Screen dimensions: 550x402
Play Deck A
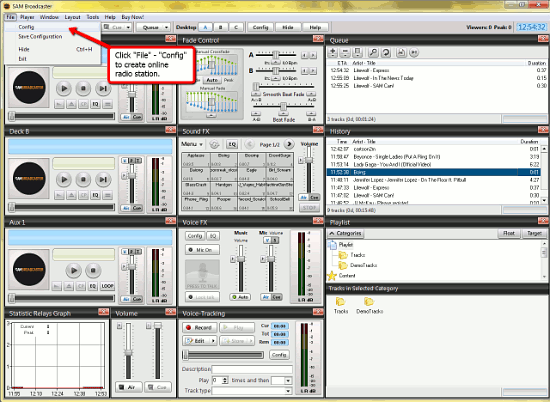(x=64, y=88)
